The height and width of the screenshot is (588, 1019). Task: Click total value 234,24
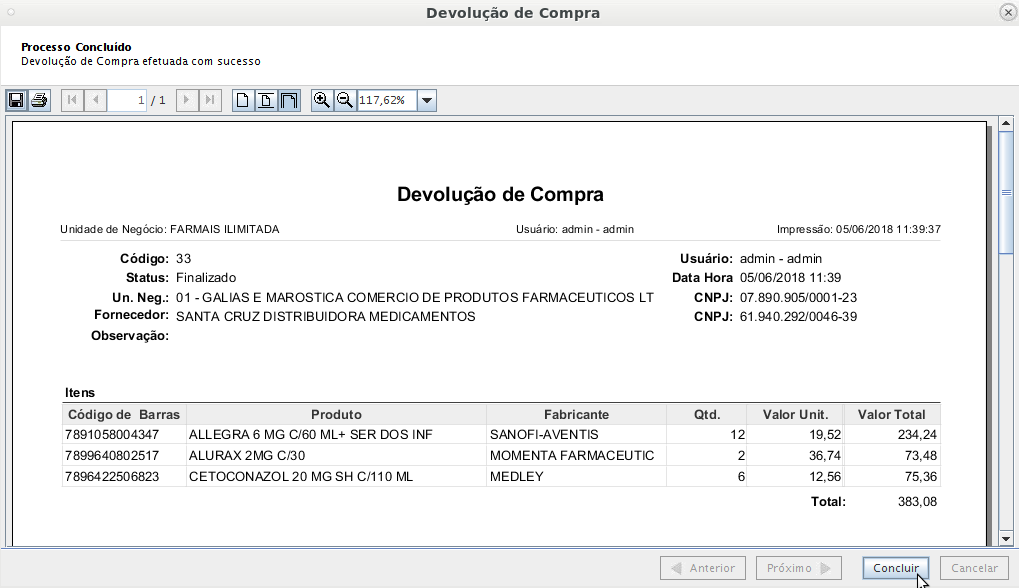916,435
